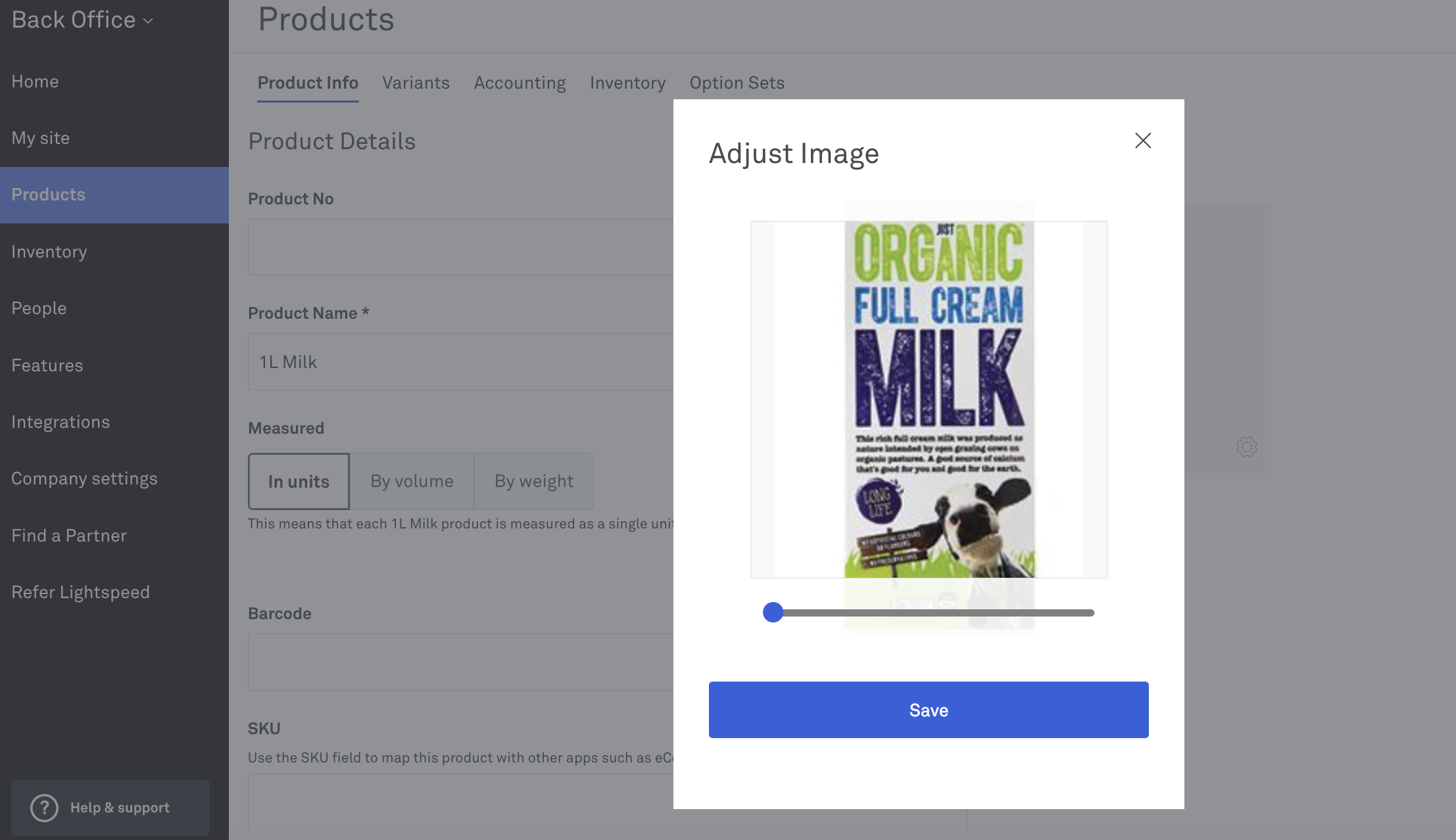This screenshot has width=1456, height=840.
Task: Open the Accounting tab
Action: tap(520, 83)
